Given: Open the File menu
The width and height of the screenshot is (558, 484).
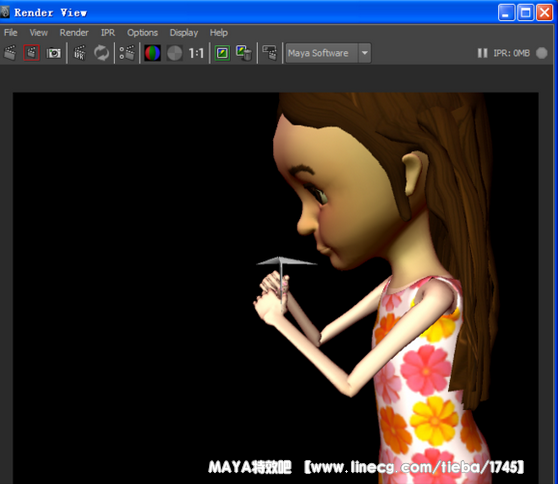Looking at the screenshot, I should click(x=10, y=33).
